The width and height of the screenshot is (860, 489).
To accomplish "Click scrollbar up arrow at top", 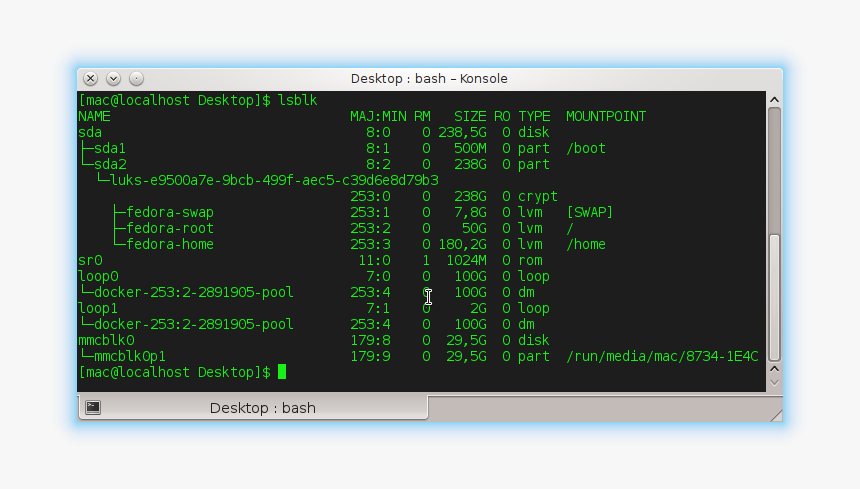I will (773, 99).
